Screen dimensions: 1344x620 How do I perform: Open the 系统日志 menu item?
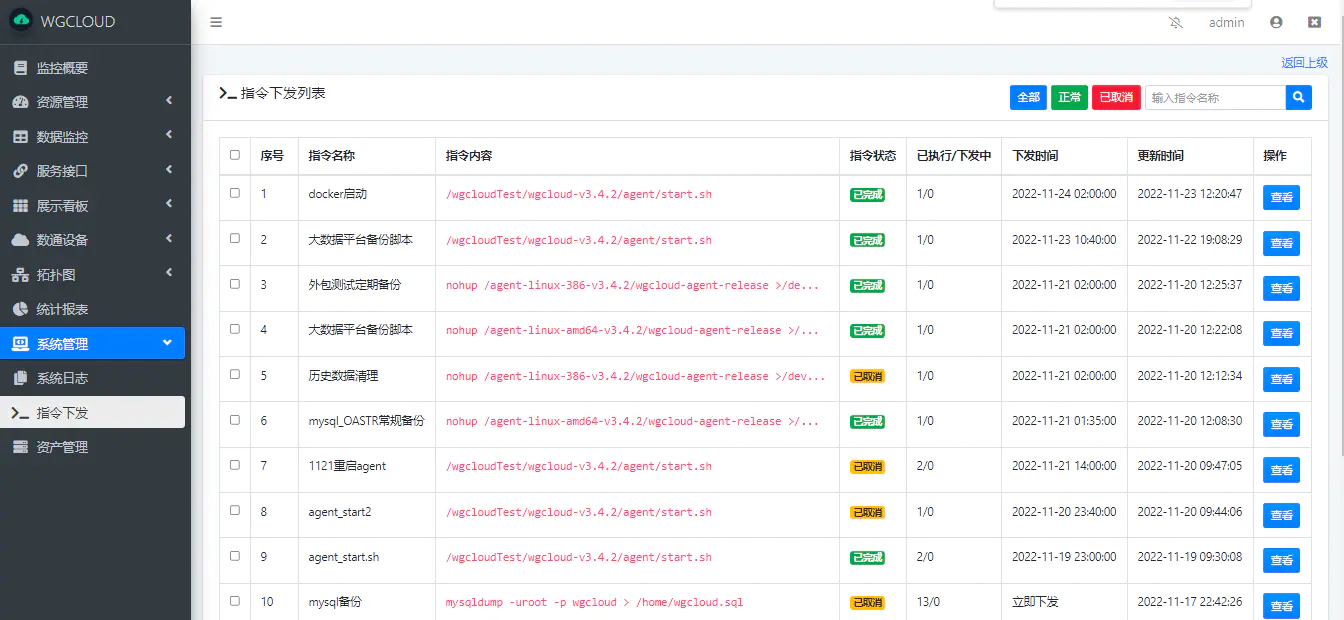pyautogui.click(x=62, y=378)
